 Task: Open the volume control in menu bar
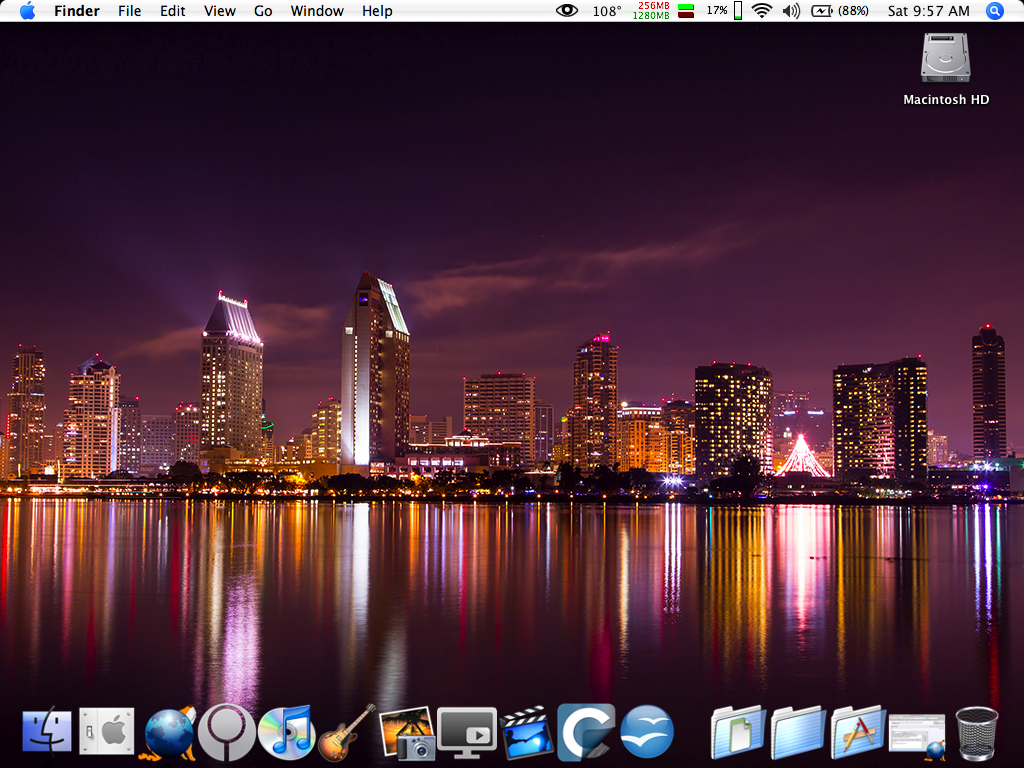click(791, 11)
